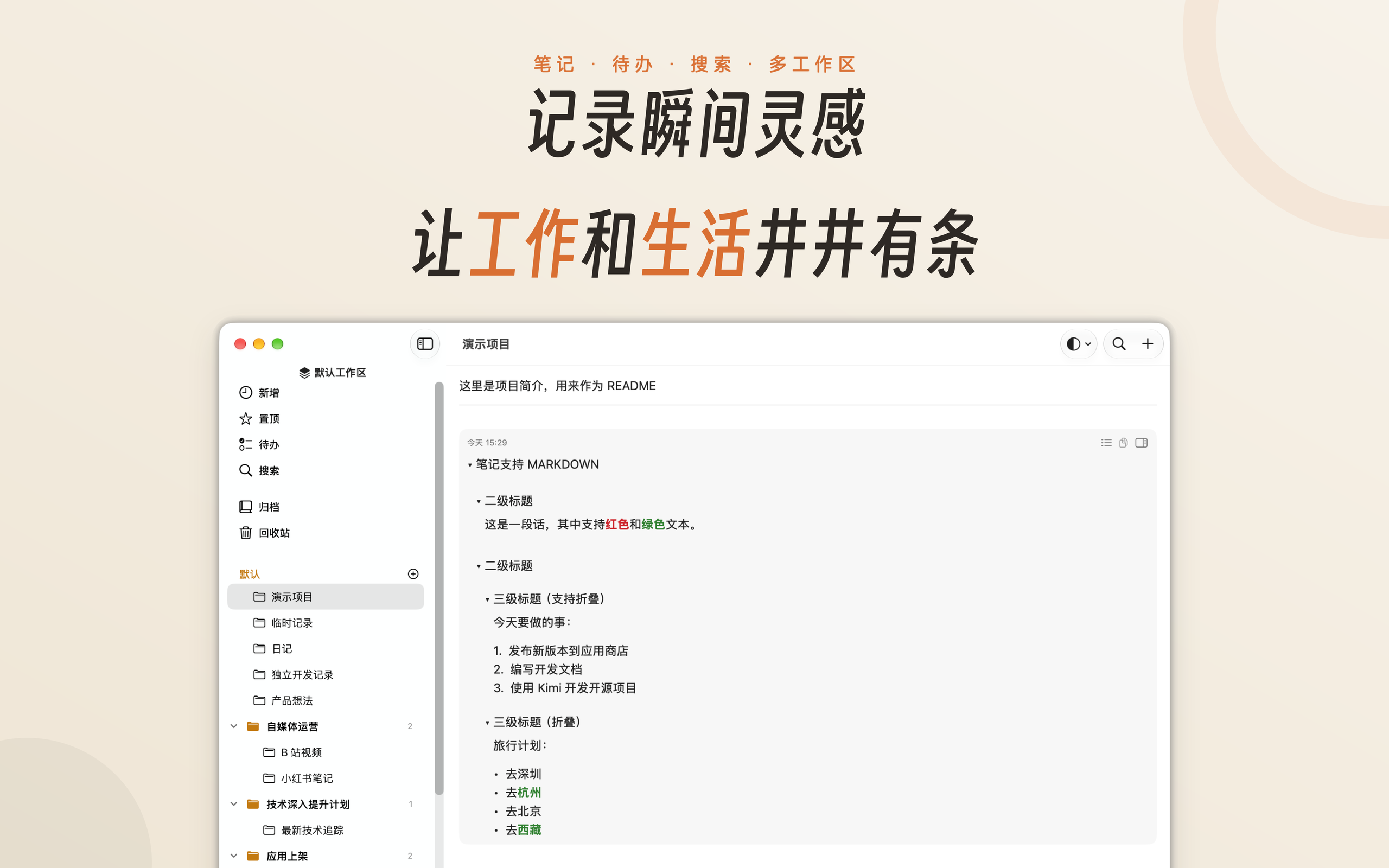Select the 产品想法 folder
This screenshot has width=1389, height=868.
(326, 700)
